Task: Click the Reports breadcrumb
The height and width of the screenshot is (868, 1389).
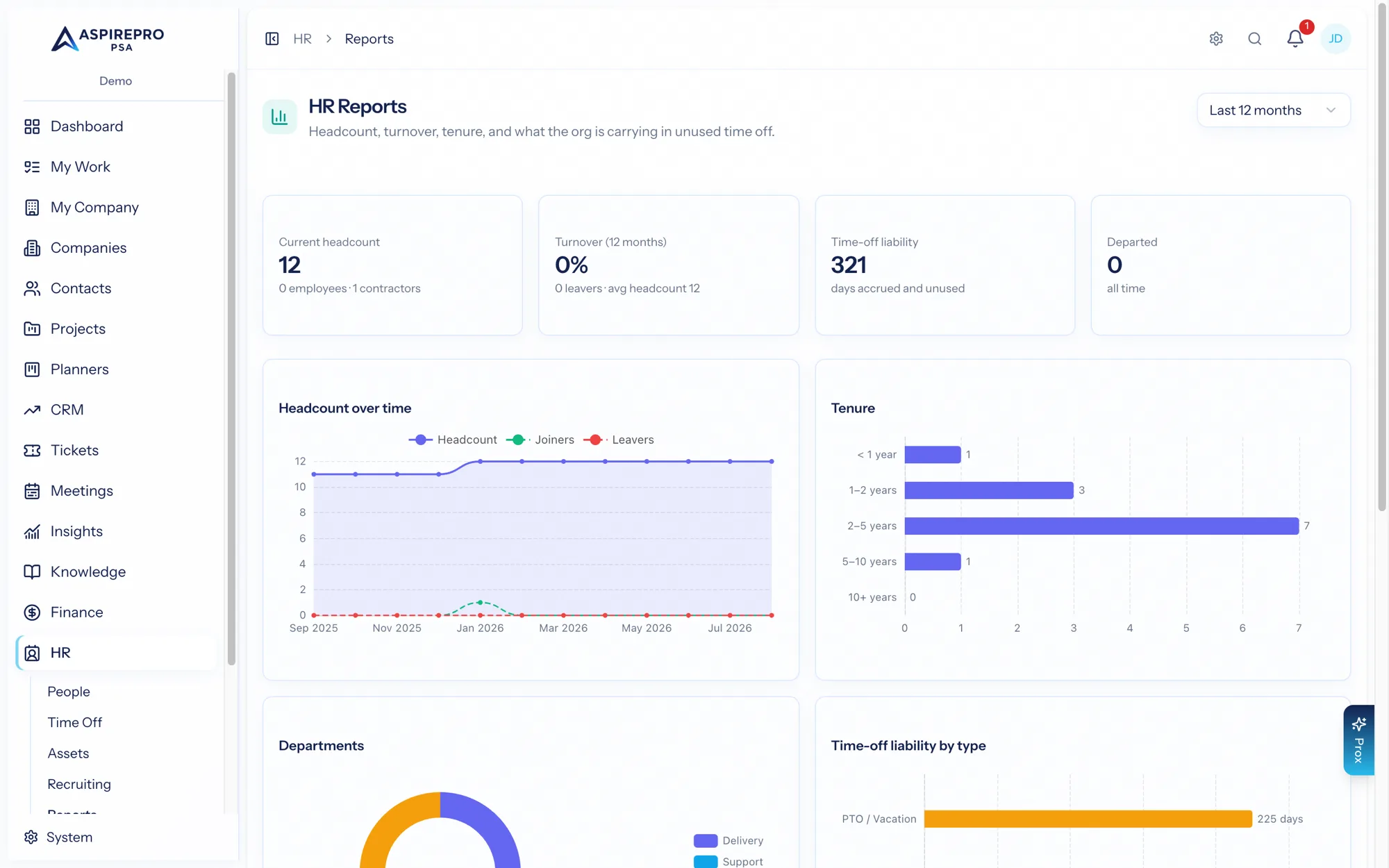Action: (x=369, y=39)
